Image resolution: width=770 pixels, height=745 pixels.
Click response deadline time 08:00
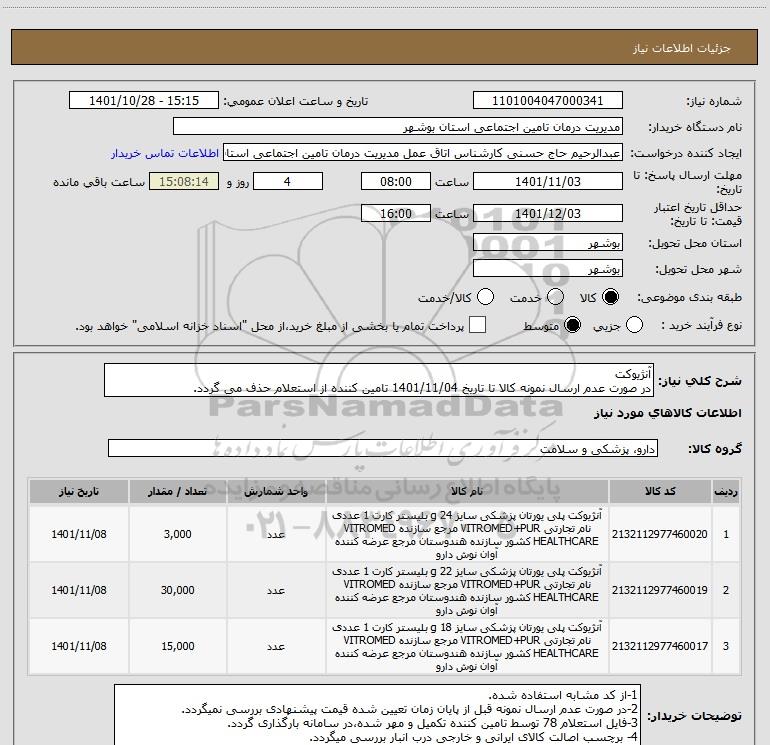click(x=396, y=181)
